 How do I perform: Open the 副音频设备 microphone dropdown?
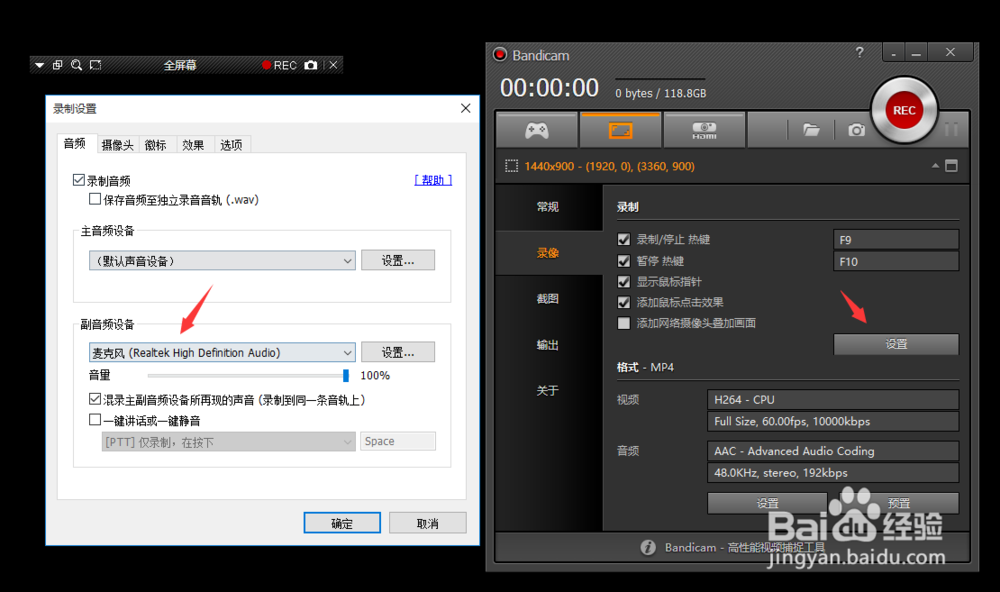click(222, 352)
